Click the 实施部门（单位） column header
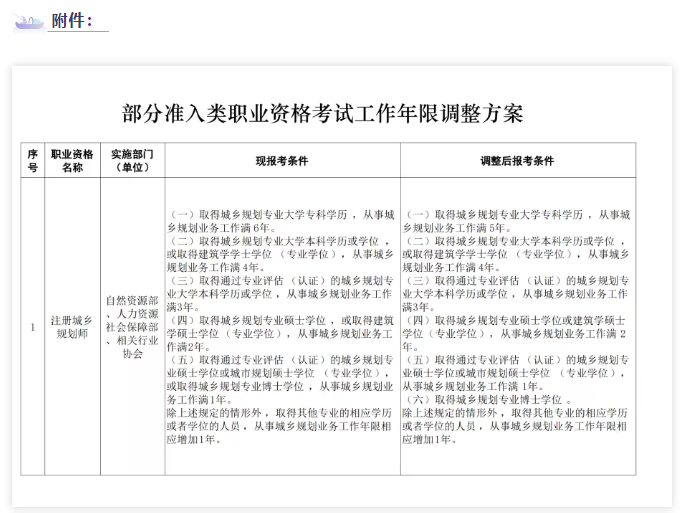Viewport: 684px width, 513px height. [132, 161]
